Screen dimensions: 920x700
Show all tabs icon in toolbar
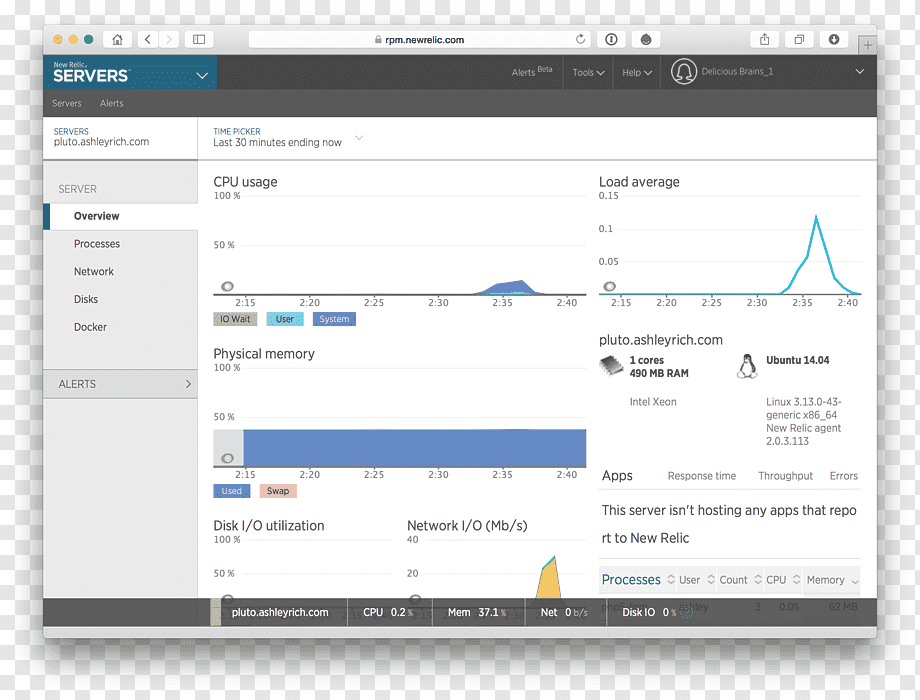pos(799,39)
